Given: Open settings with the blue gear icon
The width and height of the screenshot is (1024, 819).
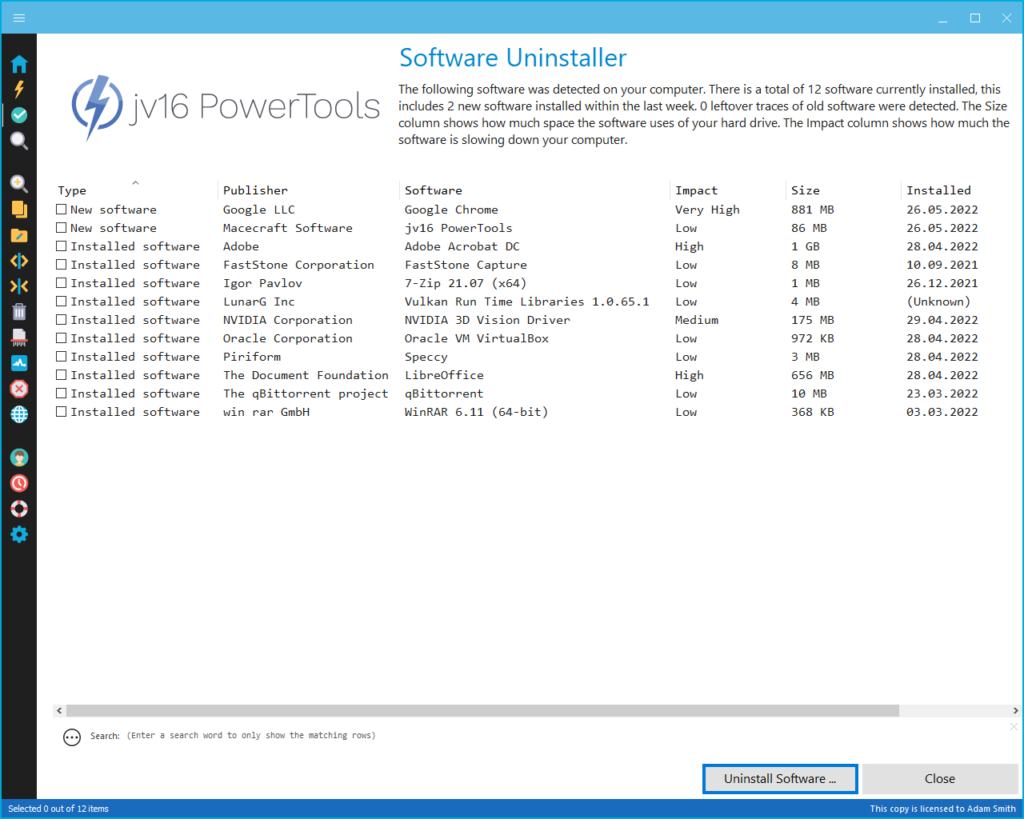Looking at the screenshot, I should (19, 534).
